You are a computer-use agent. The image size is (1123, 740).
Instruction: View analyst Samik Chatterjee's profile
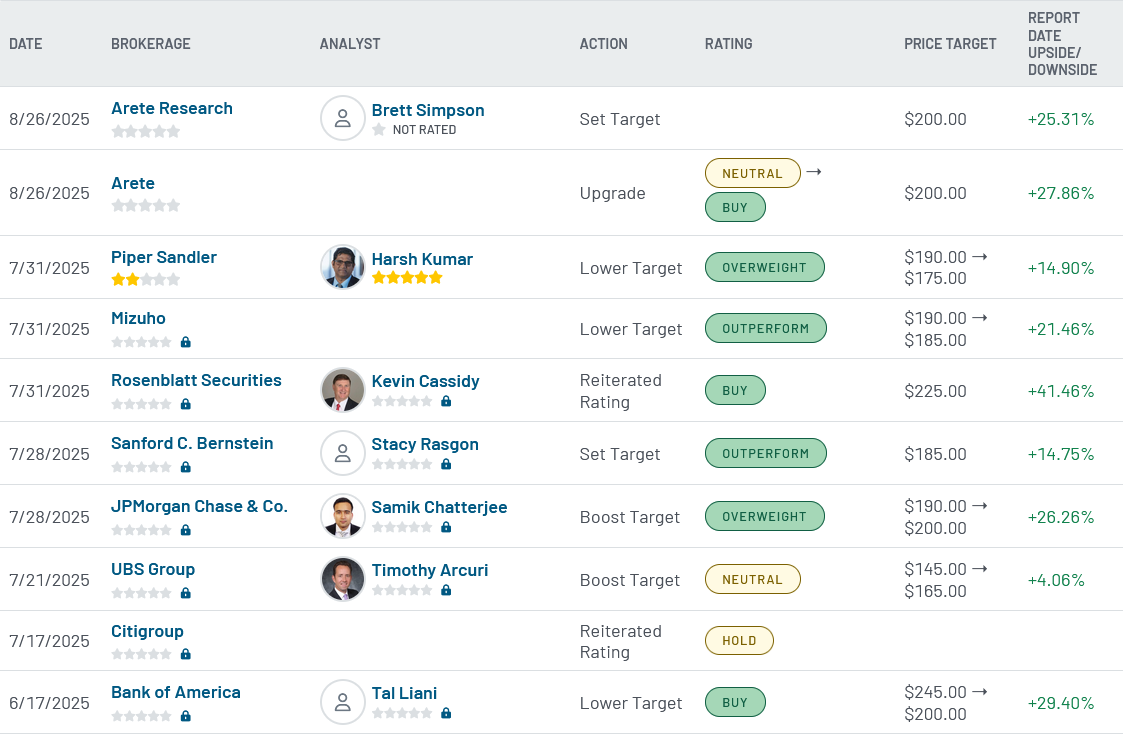coord(440,507)
